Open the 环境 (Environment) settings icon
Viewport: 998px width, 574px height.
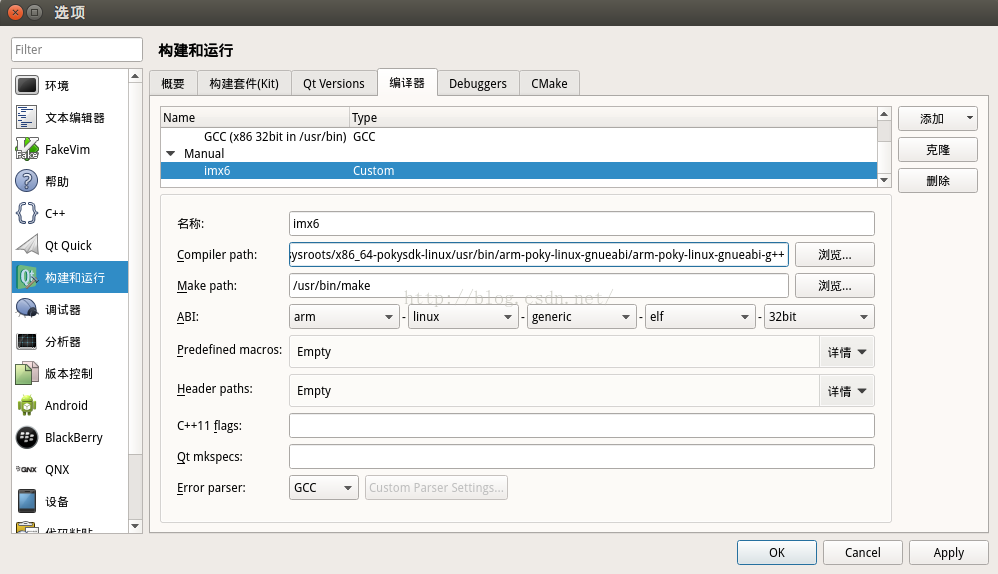pyautogui.click(x=27, y=85)
